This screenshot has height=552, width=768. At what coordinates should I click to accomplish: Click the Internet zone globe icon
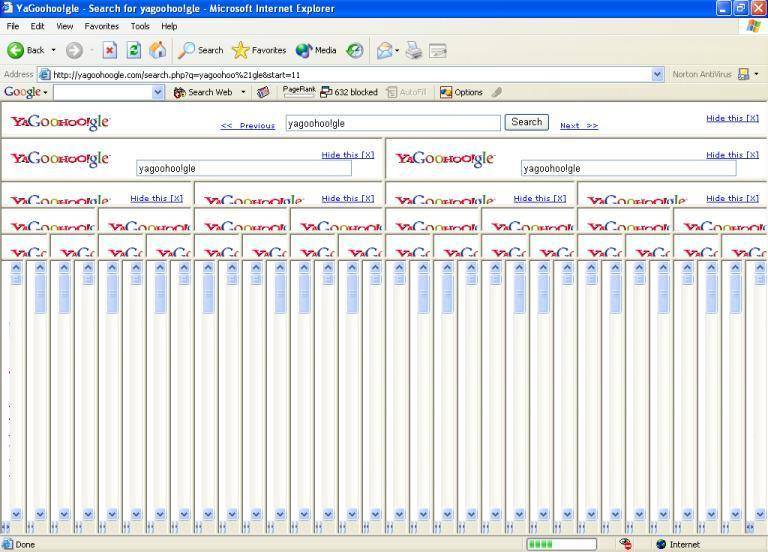(x=661, y=544)
